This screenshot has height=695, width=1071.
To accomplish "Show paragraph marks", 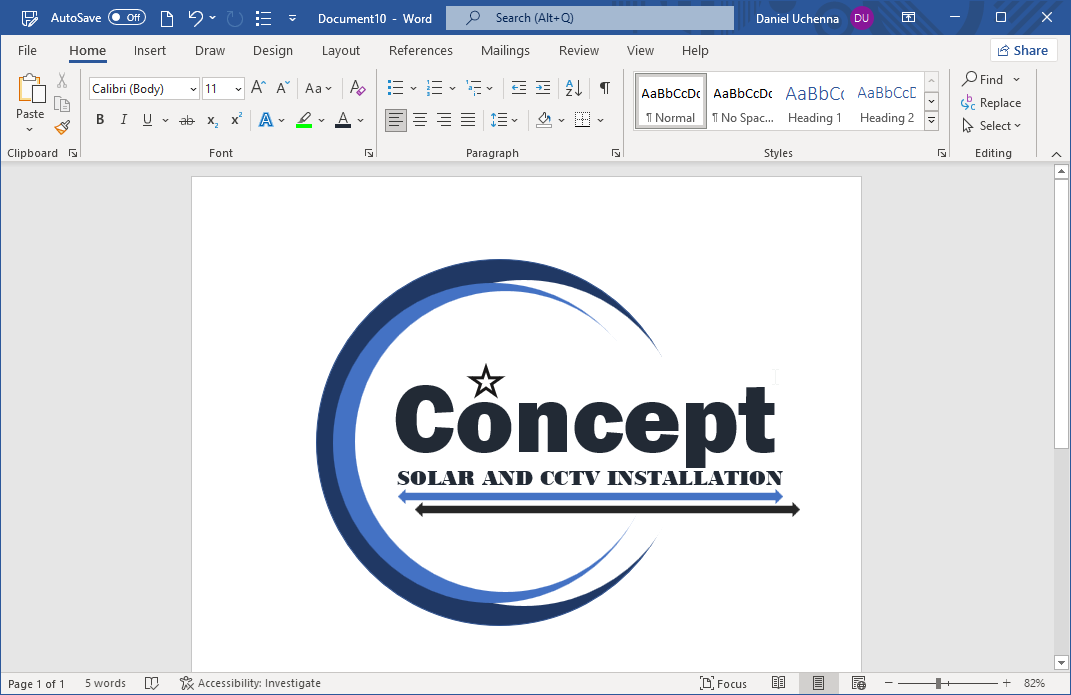I will (604, 88).
